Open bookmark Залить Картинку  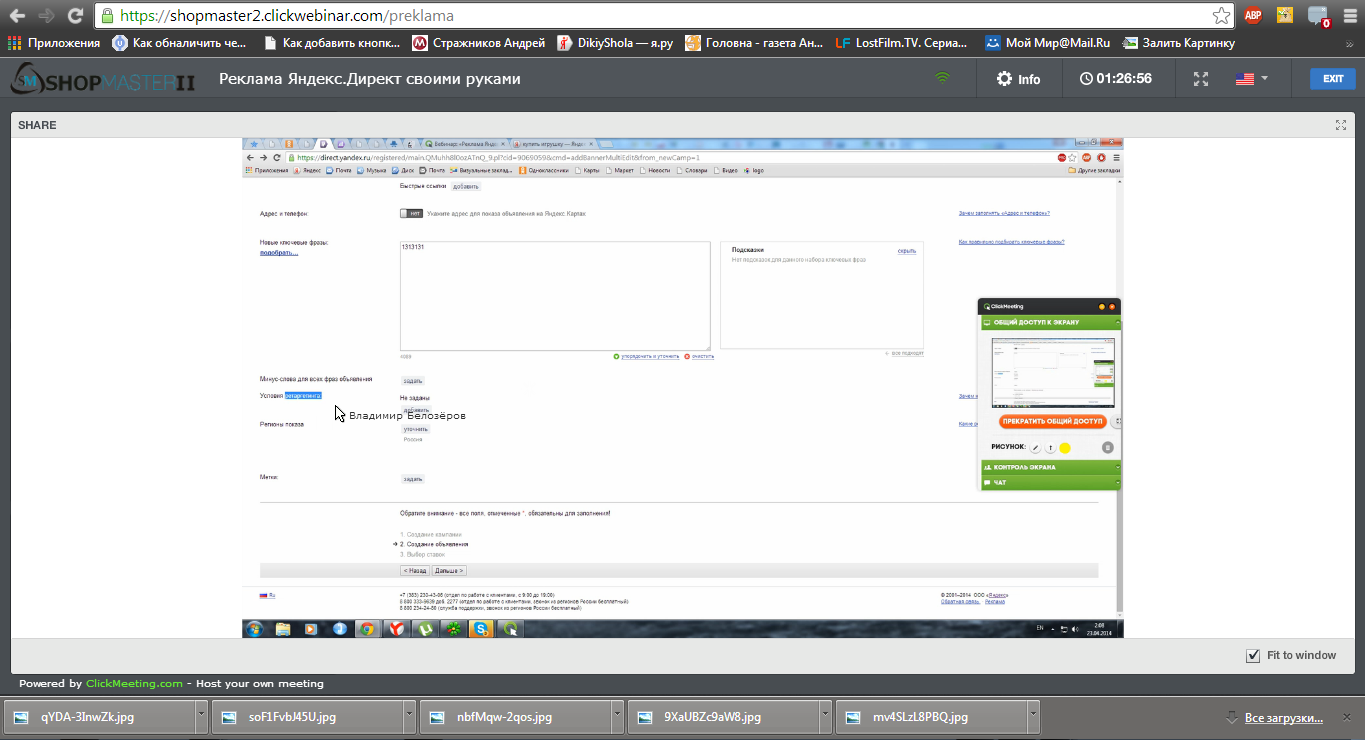[x=1178, y=43]
